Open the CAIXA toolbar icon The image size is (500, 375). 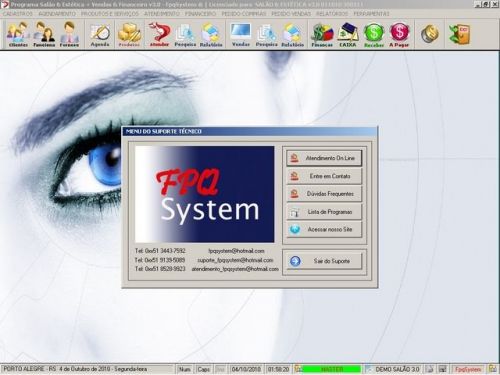(x=348, y=34)
